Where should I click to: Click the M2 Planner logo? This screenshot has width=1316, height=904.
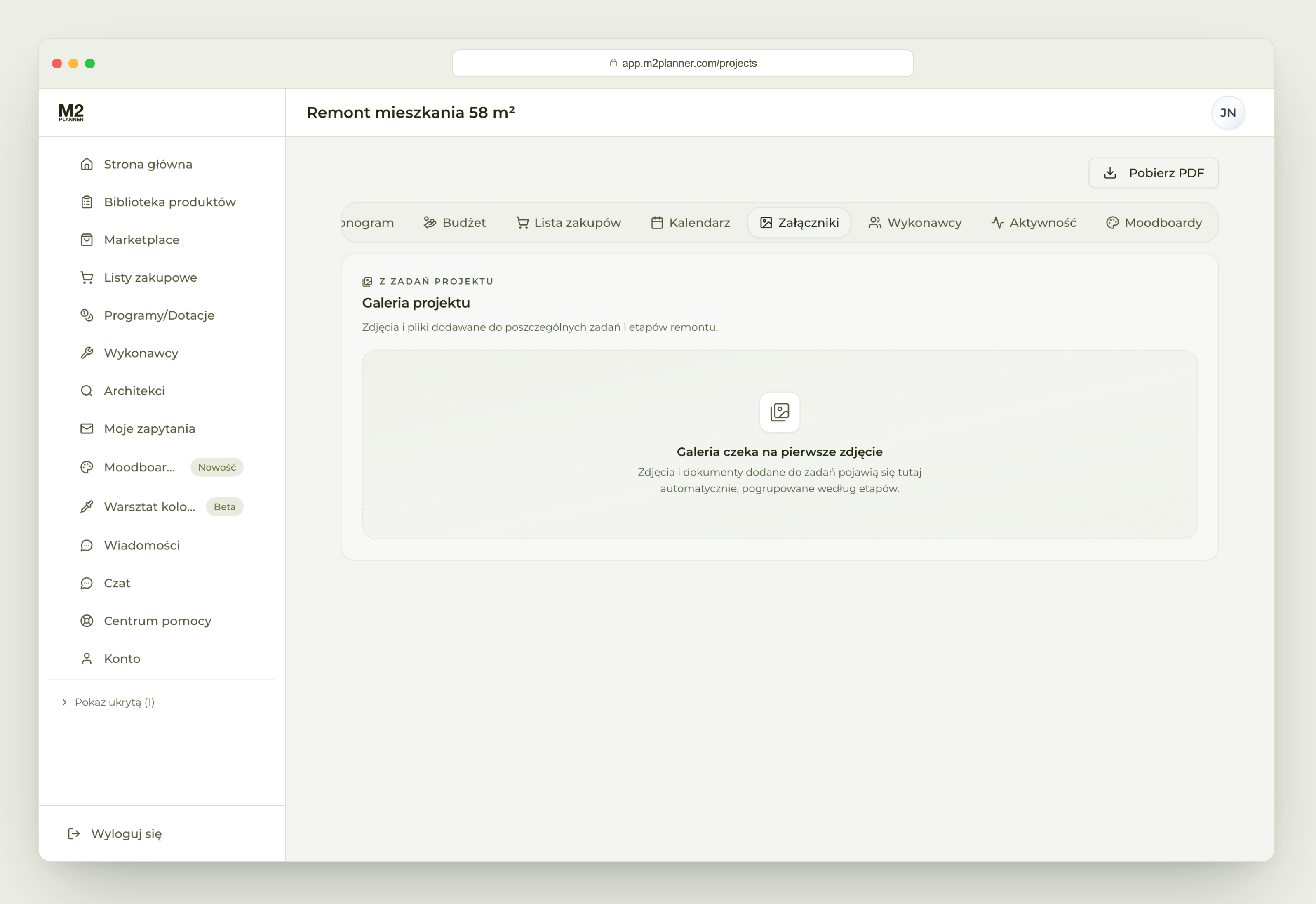tap(71, 112)
